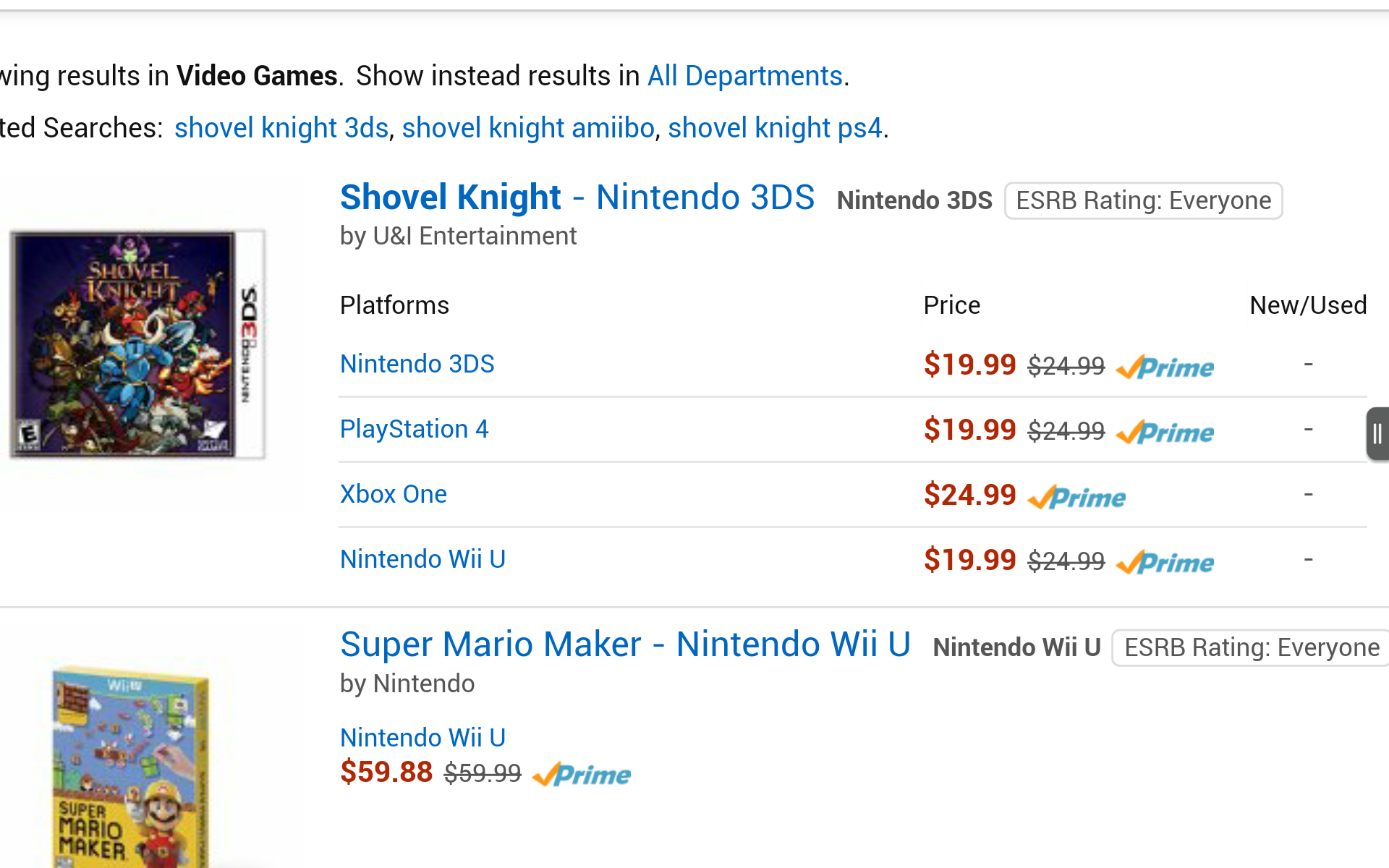
Task: Open Super Mario Maker - Nintendo Wii U title
Action: click(625, 644)
